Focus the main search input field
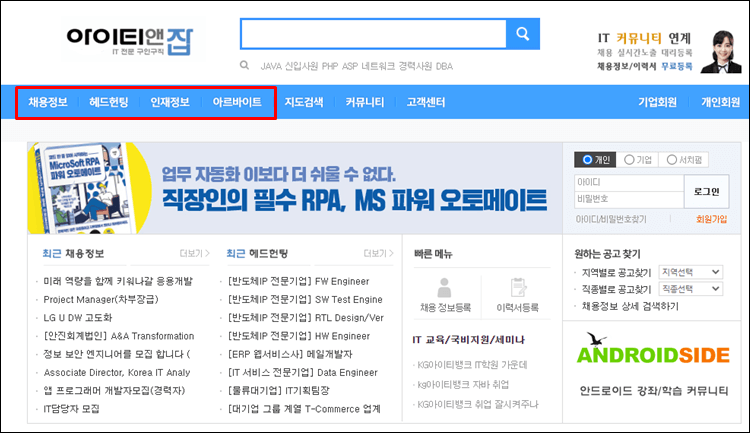The height and width of the screenshot is (433, 750). 374,34
